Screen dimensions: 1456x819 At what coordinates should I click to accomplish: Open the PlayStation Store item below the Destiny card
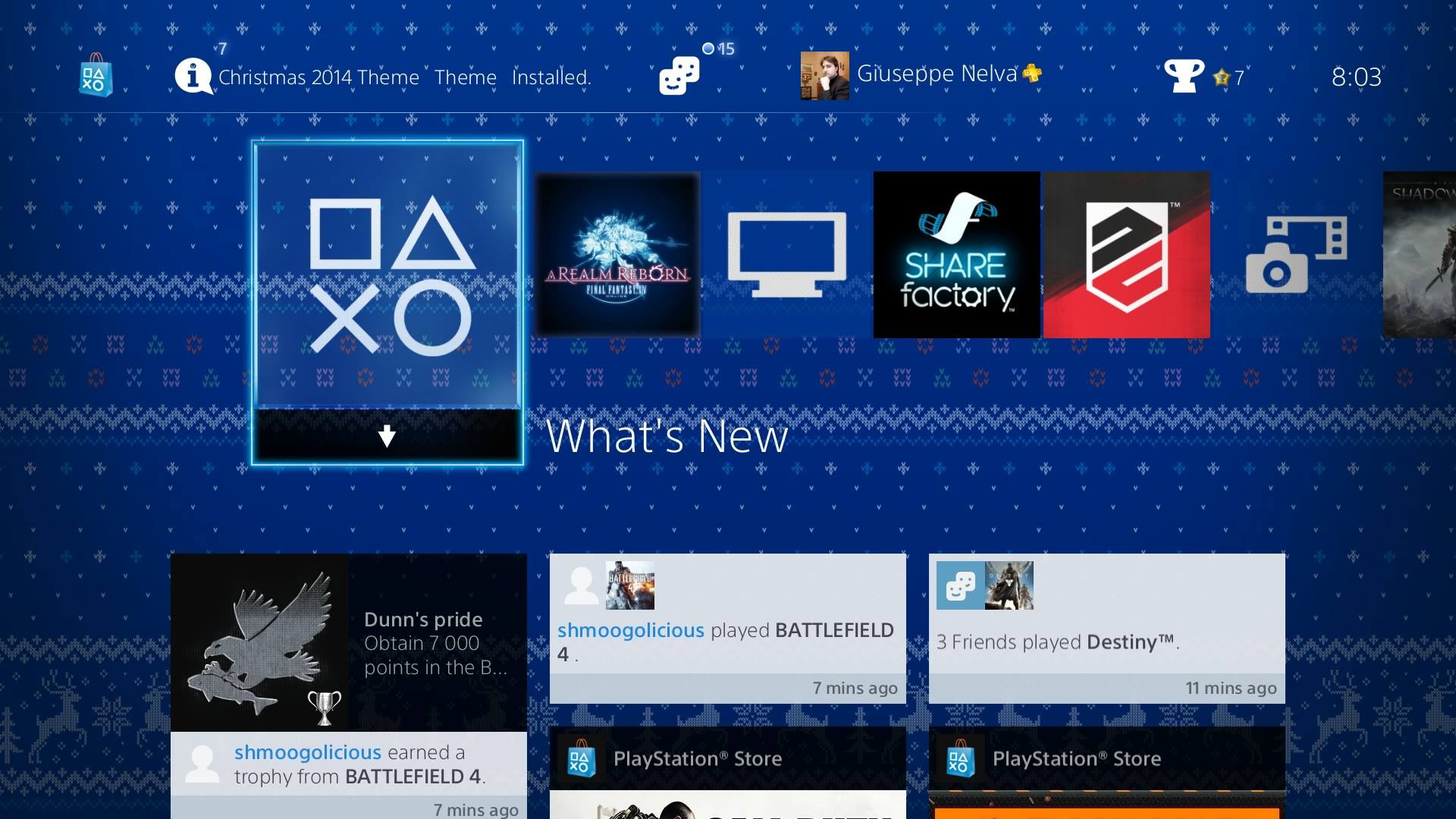[x=1107, y=773]
